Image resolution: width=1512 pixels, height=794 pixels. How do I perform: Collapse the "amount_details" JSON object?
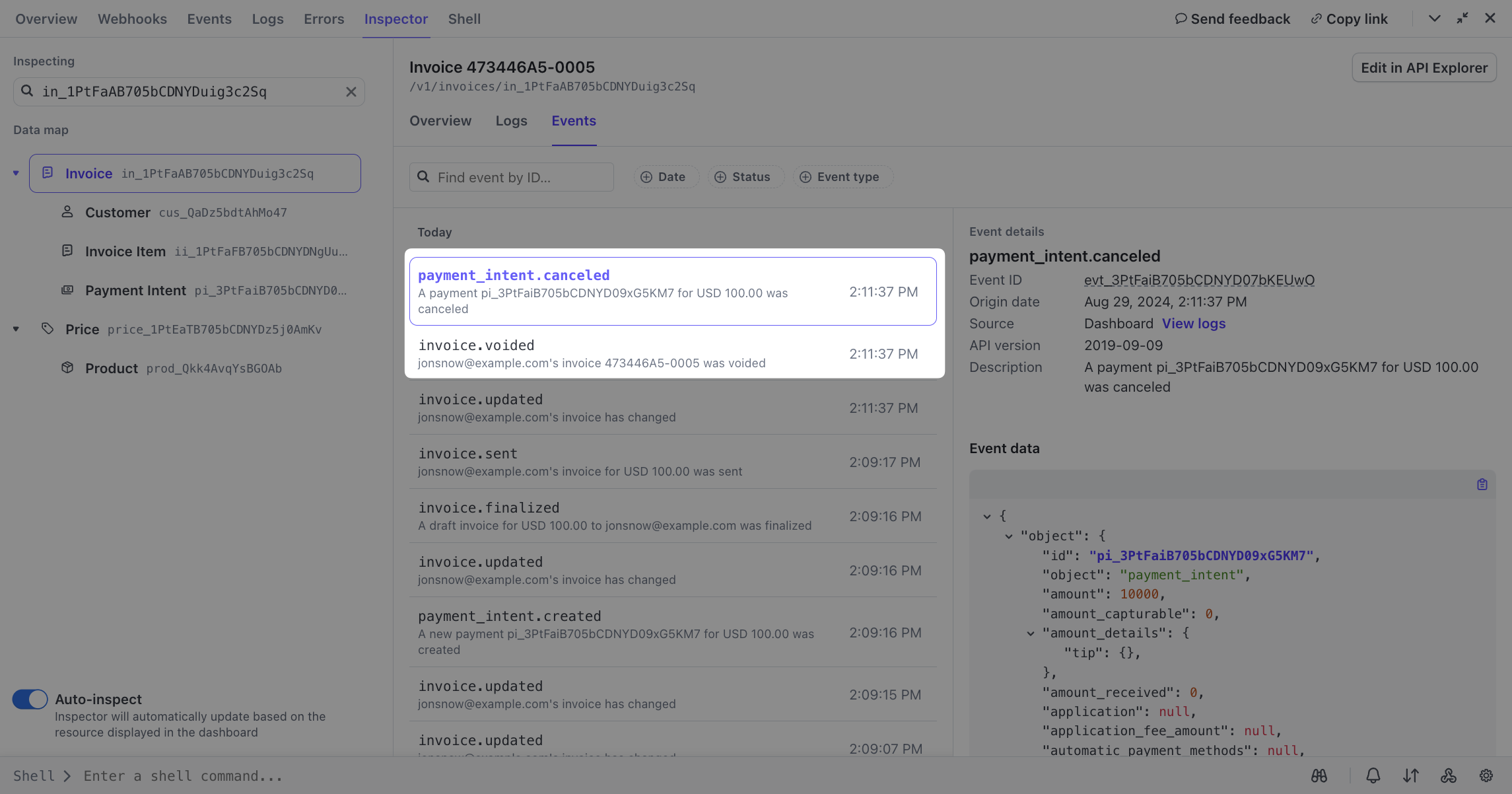click(x=1031, y=633)
